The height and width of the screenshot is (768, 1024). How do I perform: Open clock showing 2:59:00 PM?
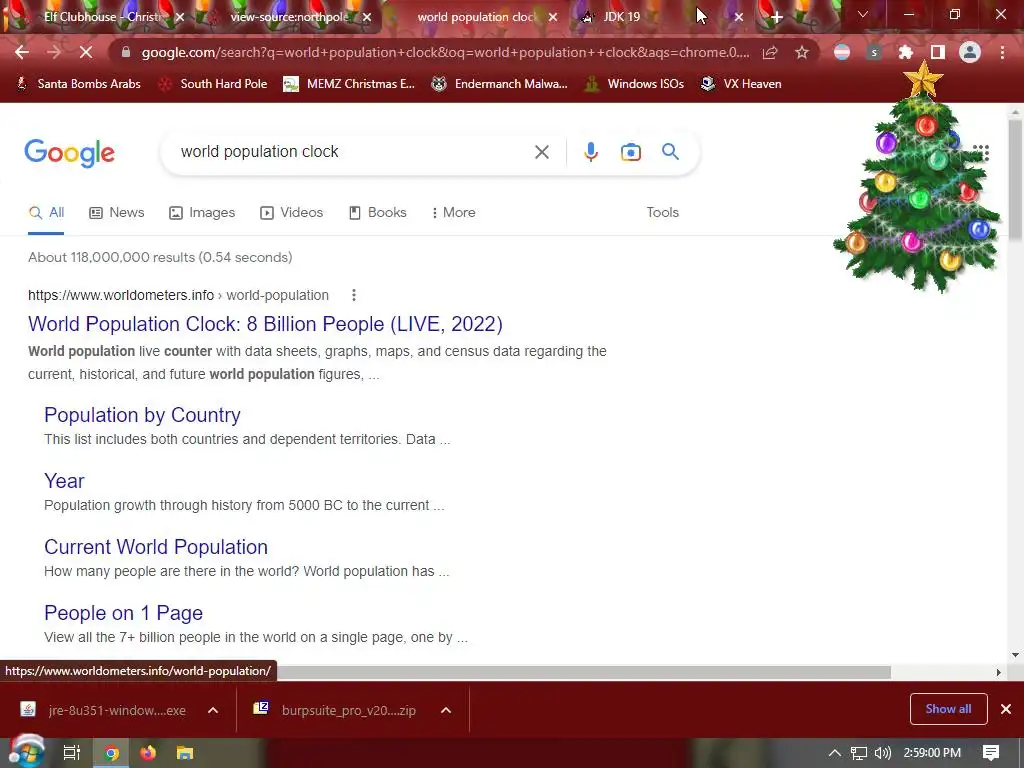pyautogui.click(x=932, y=753)
